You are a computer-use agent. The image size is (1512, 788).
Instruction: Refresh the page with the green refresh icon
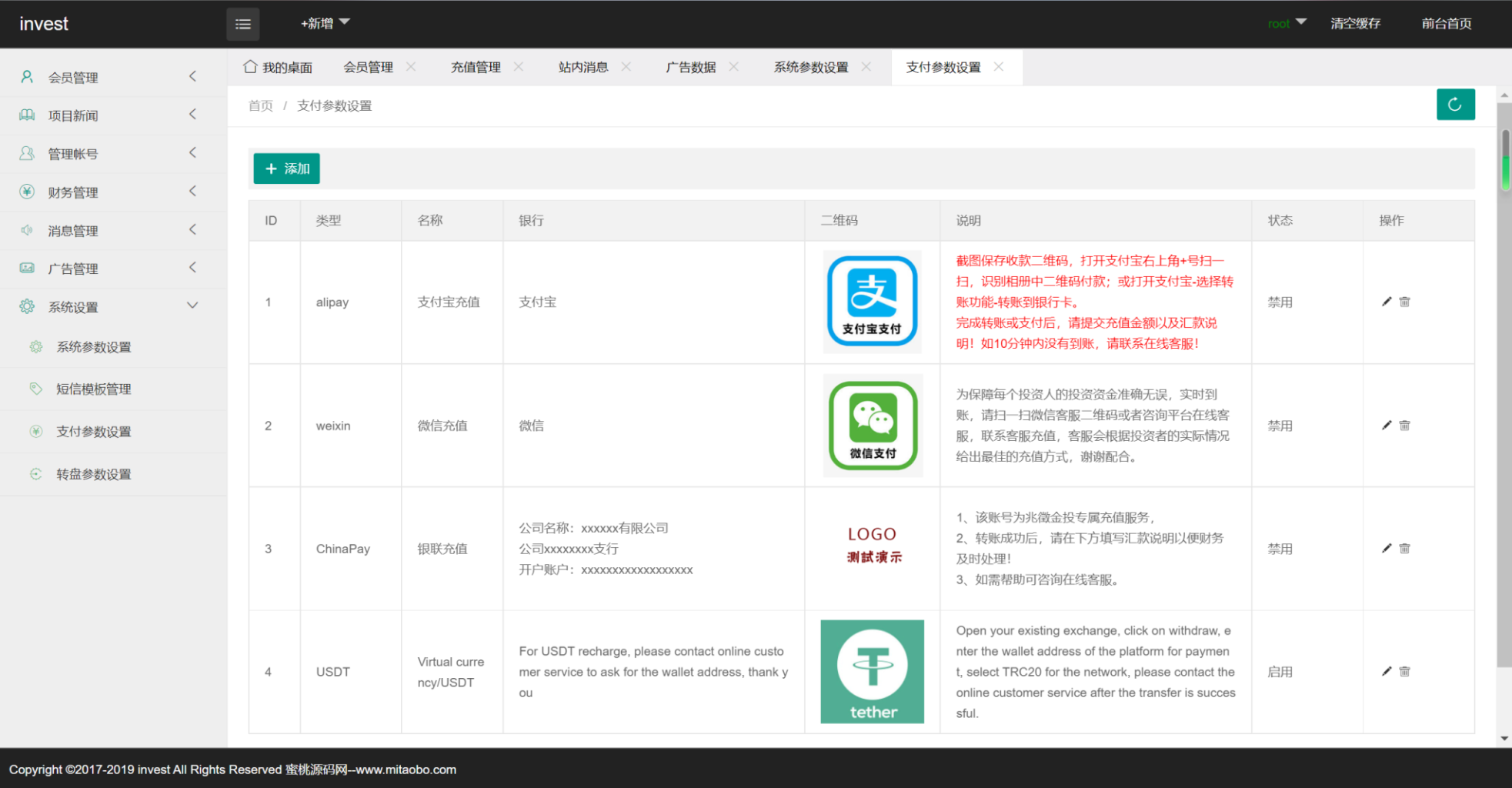point(1455,104)
